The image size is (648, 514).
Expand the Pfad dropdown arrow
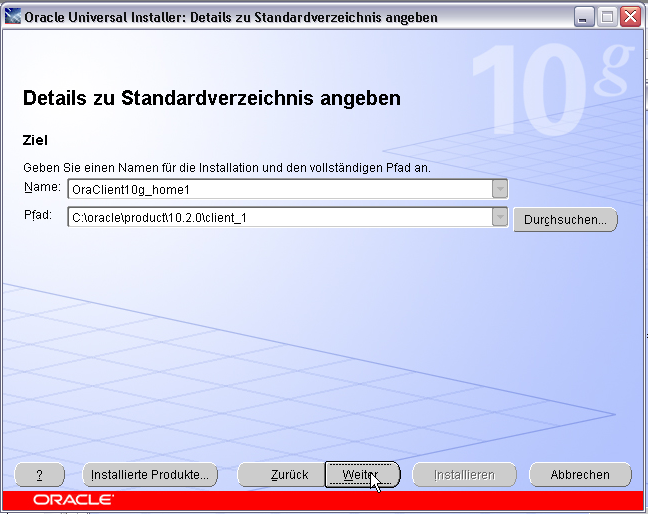pos(500,217)
